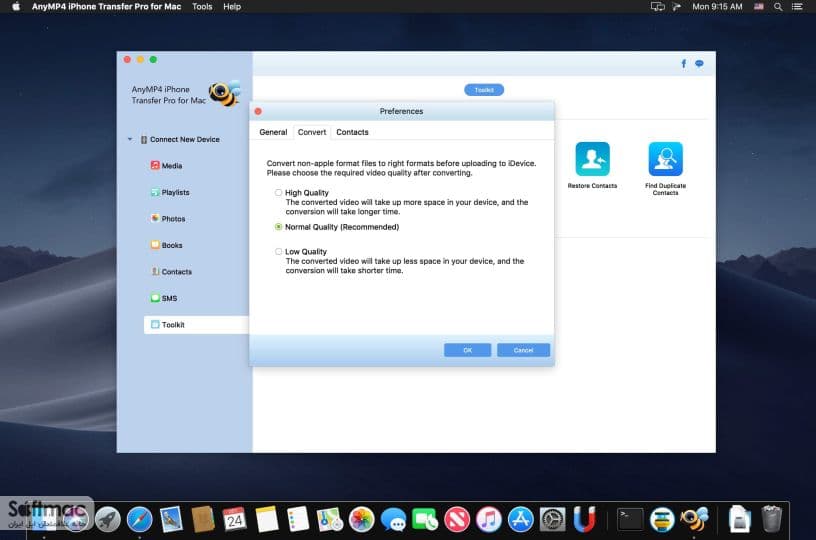Switch to the Contacts preferences tab
This screenshot has height=540, width=816.
pos(352,132)
